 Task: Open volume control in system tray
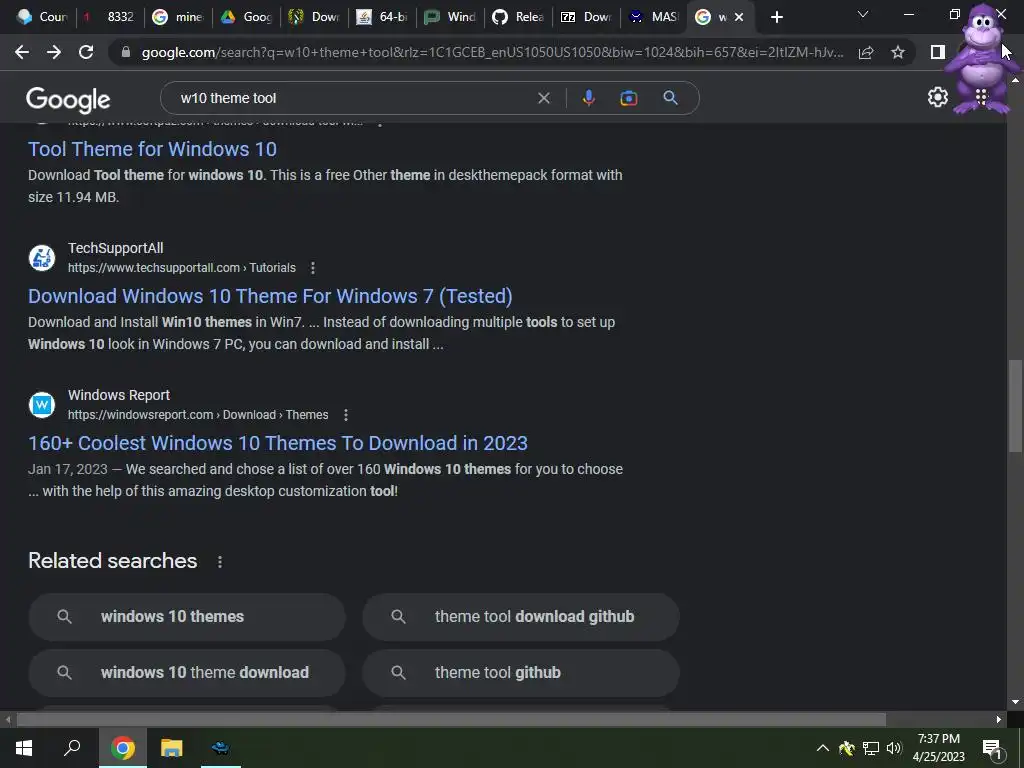click(x=893, y=748)
